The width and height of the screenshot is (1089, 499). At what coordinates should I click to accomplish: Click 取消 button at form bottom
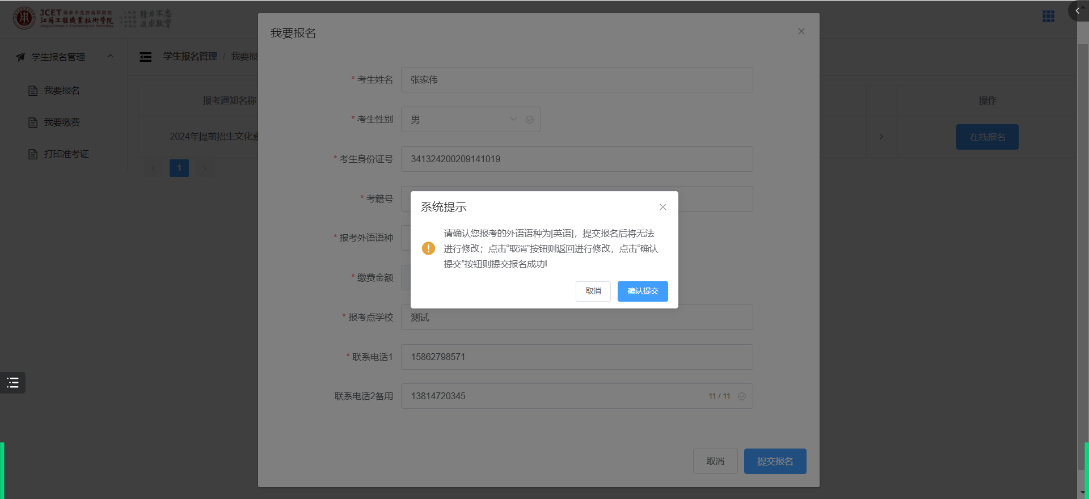click(x=715, y=461)
